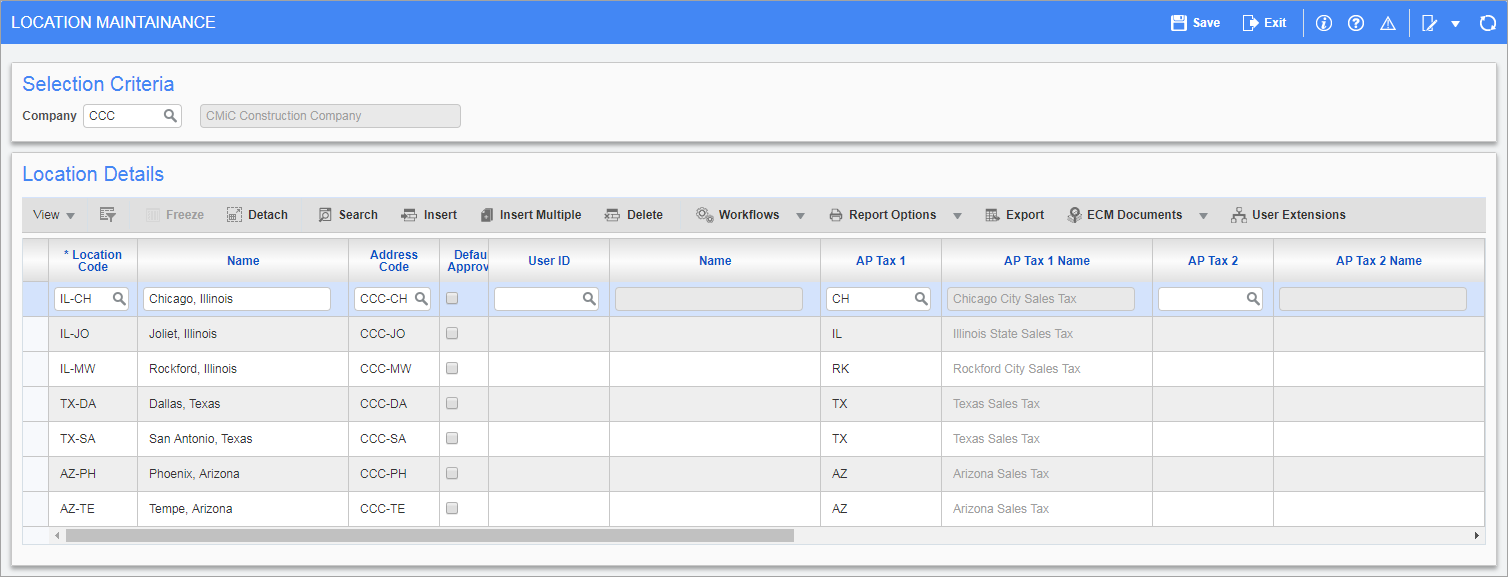The height and width of the screenshot is (577, 1508).
Task: Open Company field search magnifier
Action: pos(170,116)
